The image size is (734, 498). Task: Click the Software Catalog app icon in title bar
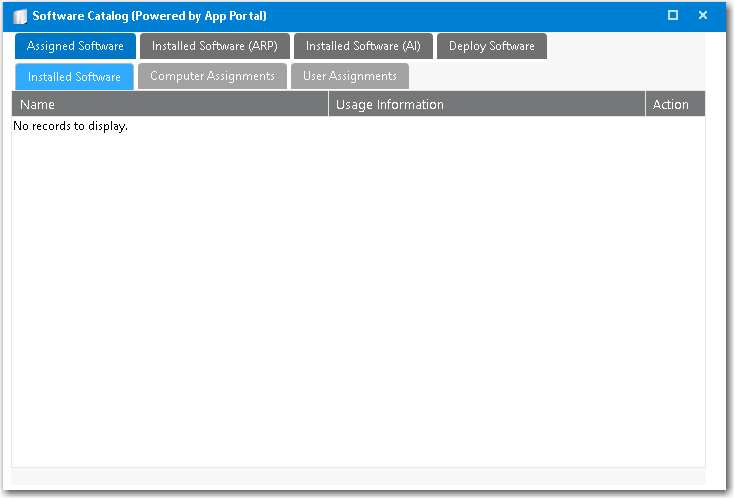(20, 16)
